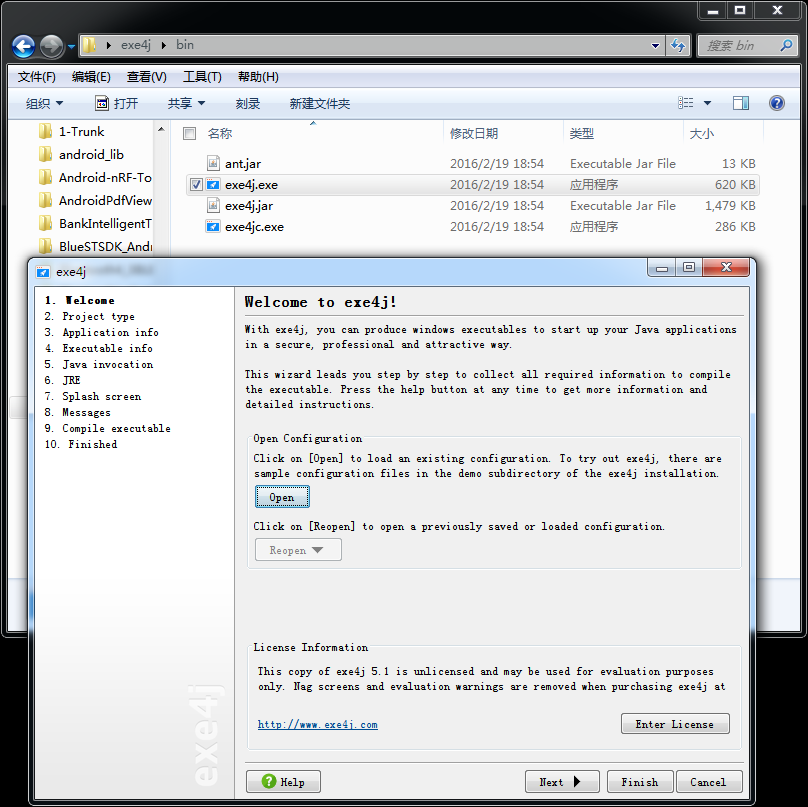Click the Cancel button in exe4j wizard
Image resolution: width=808 pixels, height=807 pixels.
click(709, 782)
